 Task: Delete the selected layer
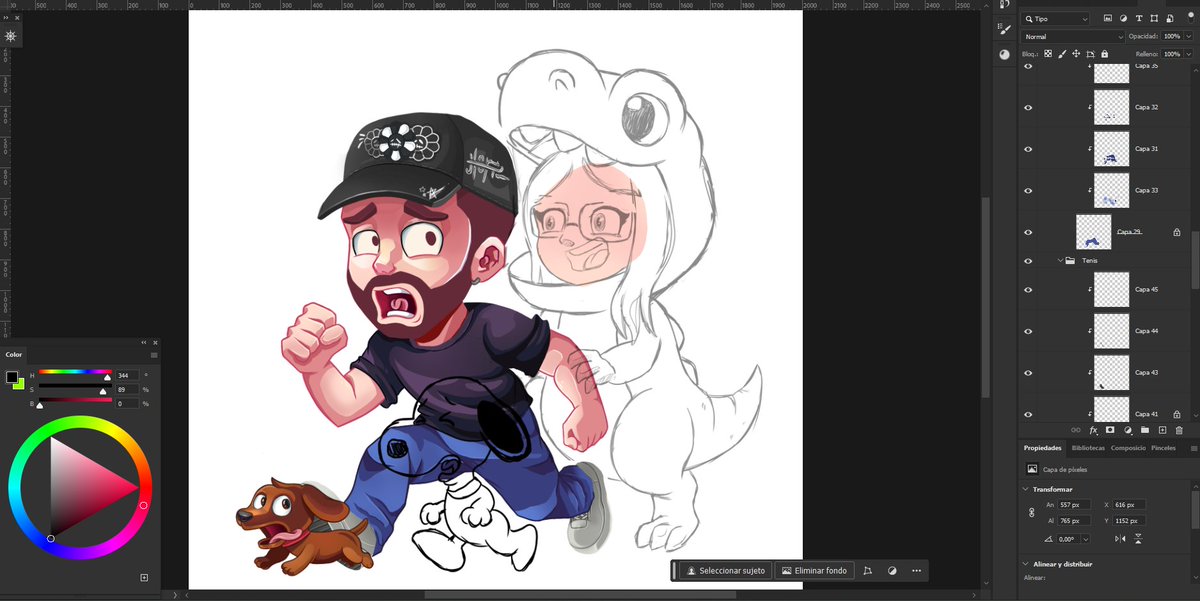click(1180, 431)
